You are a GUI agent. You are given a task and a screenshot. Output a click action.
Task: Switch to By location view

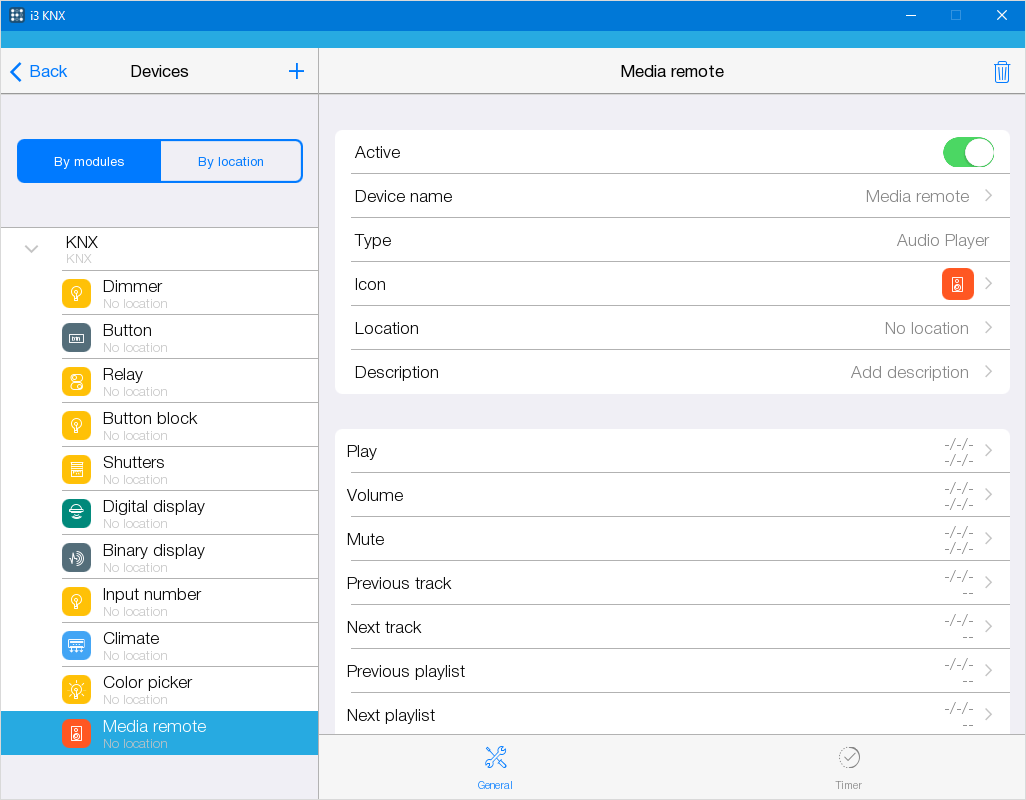231,162
